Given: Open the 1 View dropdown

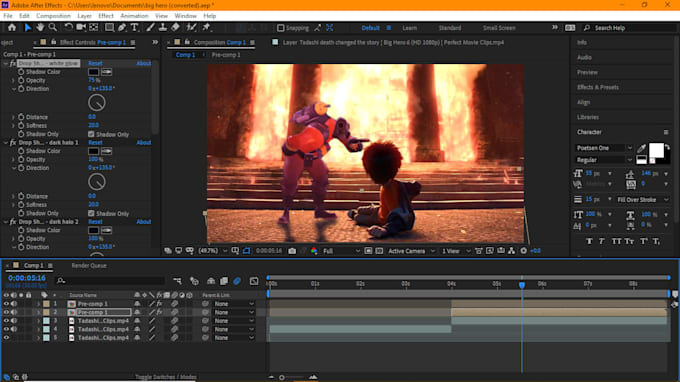Looking at the screenshot, I should 455,251.
